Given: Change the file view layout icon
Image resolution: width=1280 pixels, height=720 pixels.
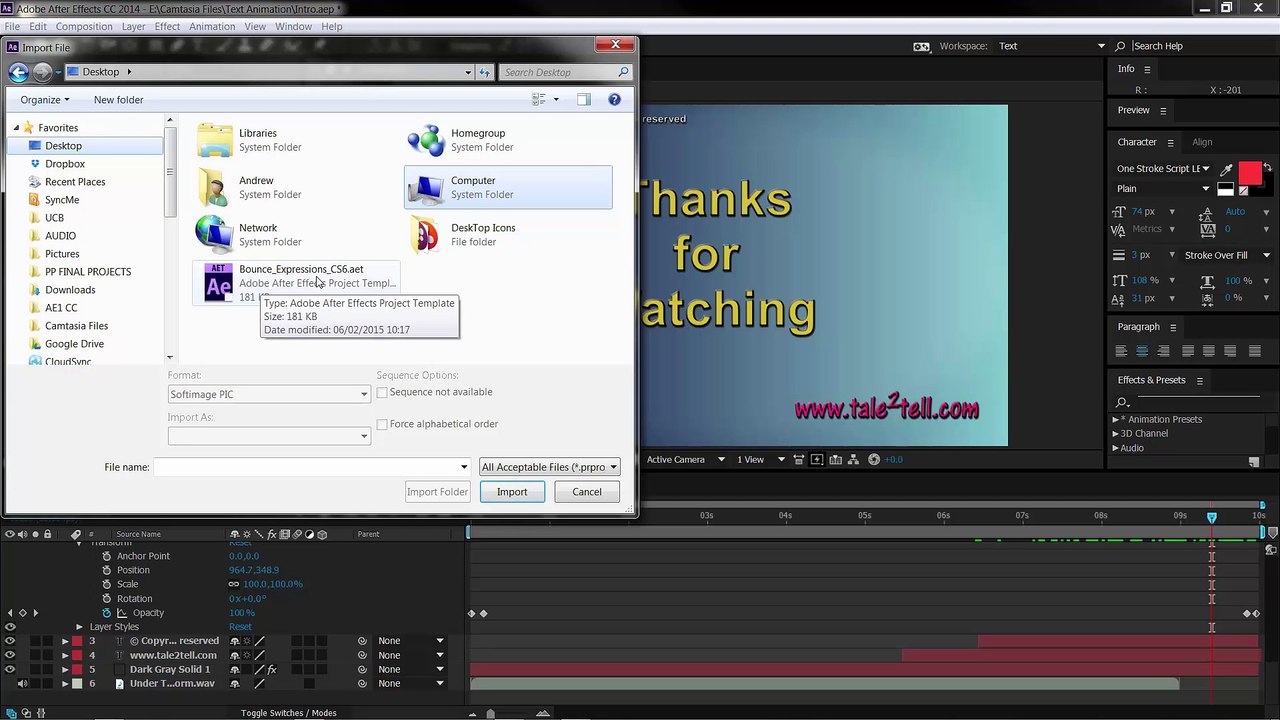Looking at the screenshot, I should point(538,99).
